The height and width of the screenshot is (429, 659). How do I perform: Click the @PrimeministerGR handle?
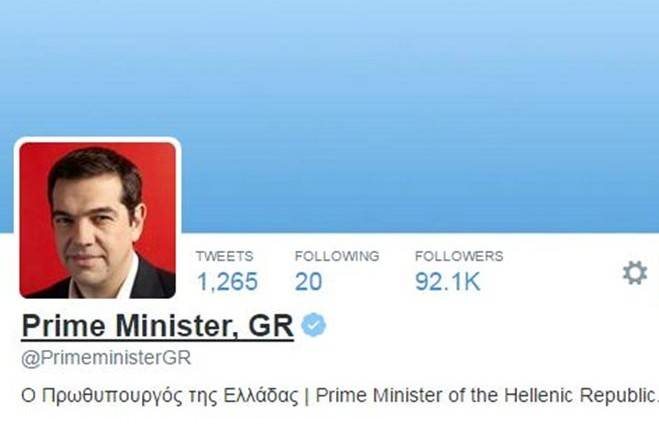click(x=106, y=358)
